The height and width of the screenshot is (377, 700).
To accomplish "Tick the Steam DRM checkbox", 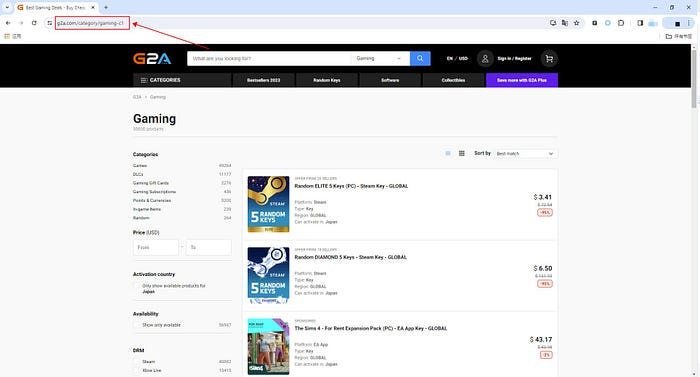I will pos(137,362).
